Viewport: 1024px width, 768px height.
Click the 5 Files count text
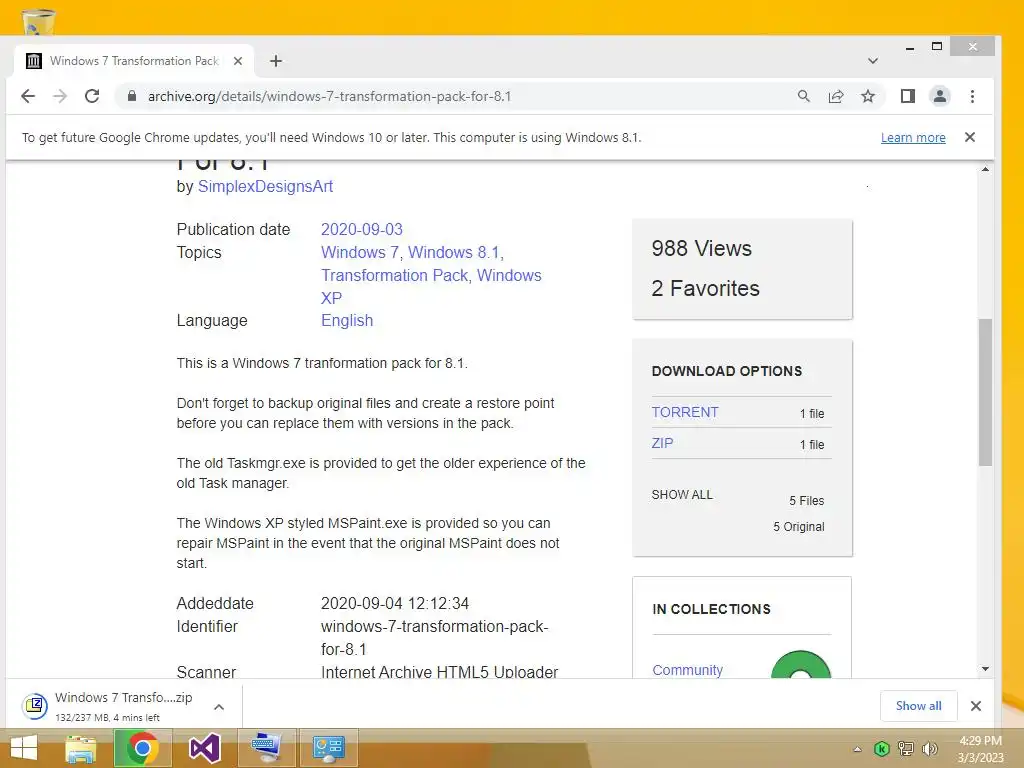click(807, 501)
